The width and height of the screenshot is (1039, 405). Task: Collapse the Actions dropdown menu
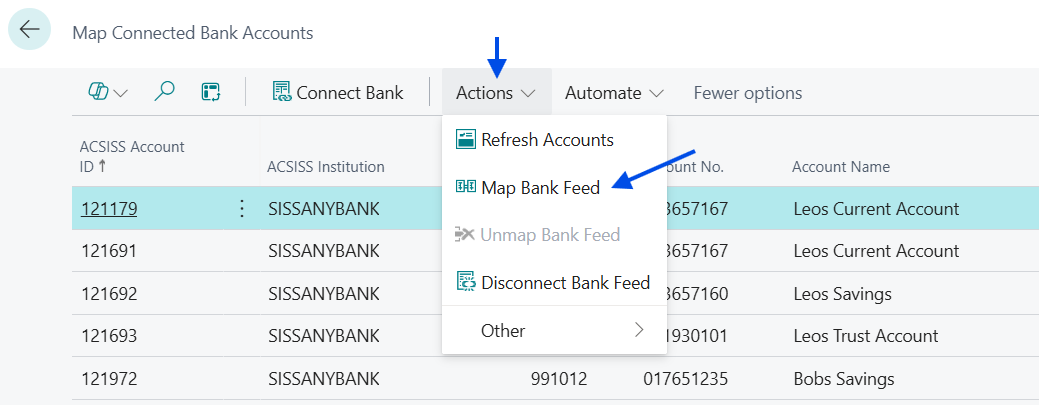click(495, 93)
